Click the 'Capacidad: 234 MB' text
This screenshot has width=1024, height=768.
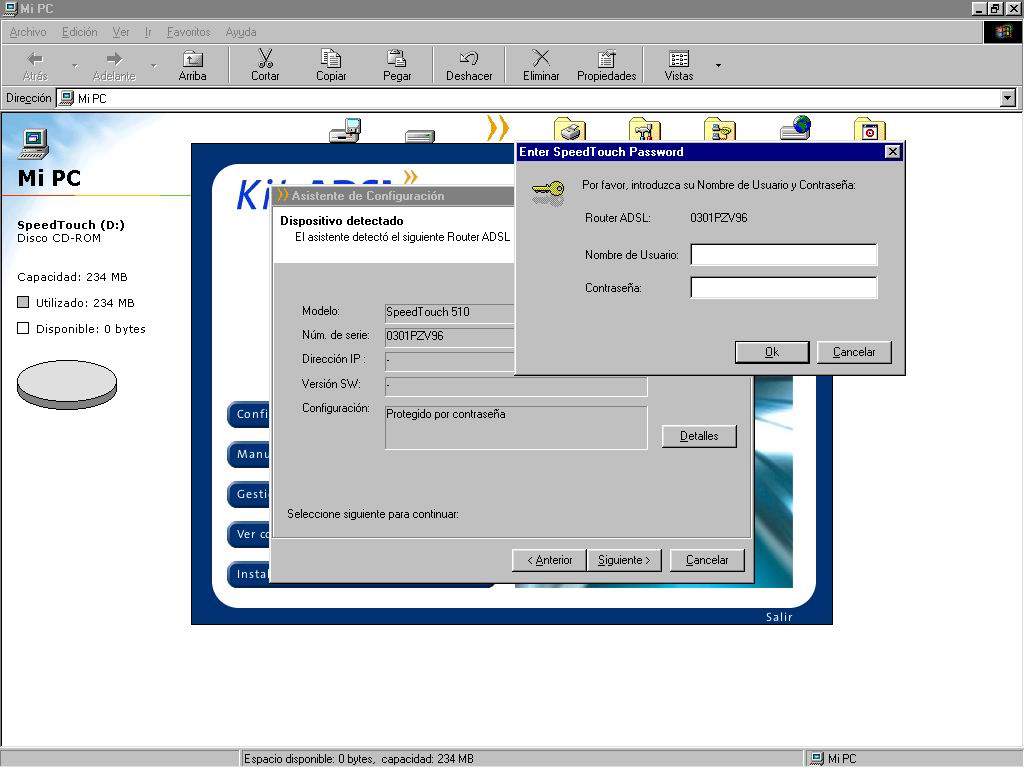pos(72,277)
